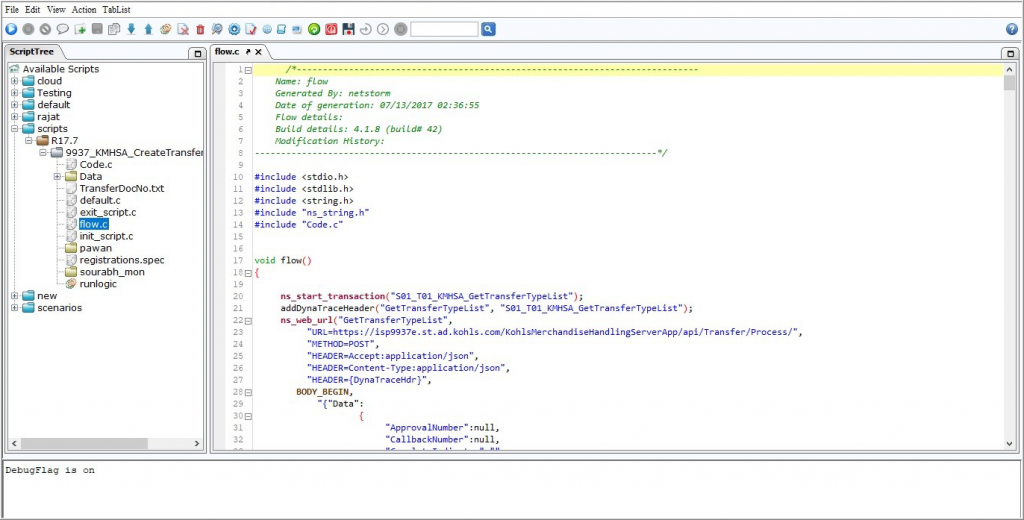This screenshot has height=520, width=1024.
Task: Open the TabList menu
Action: pos(116,10)
